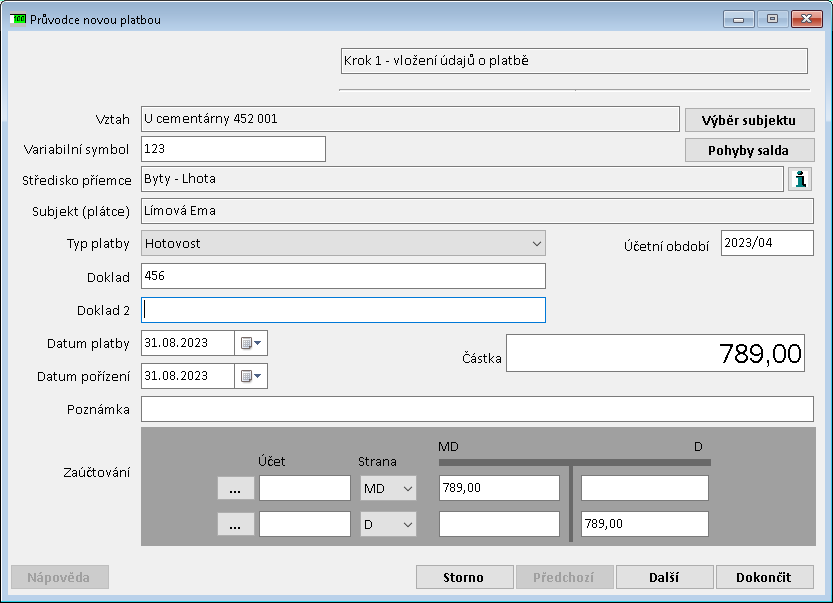Click into the Doklad field
Viewport: 833px width, 603px height.
[x=343, y=276]
